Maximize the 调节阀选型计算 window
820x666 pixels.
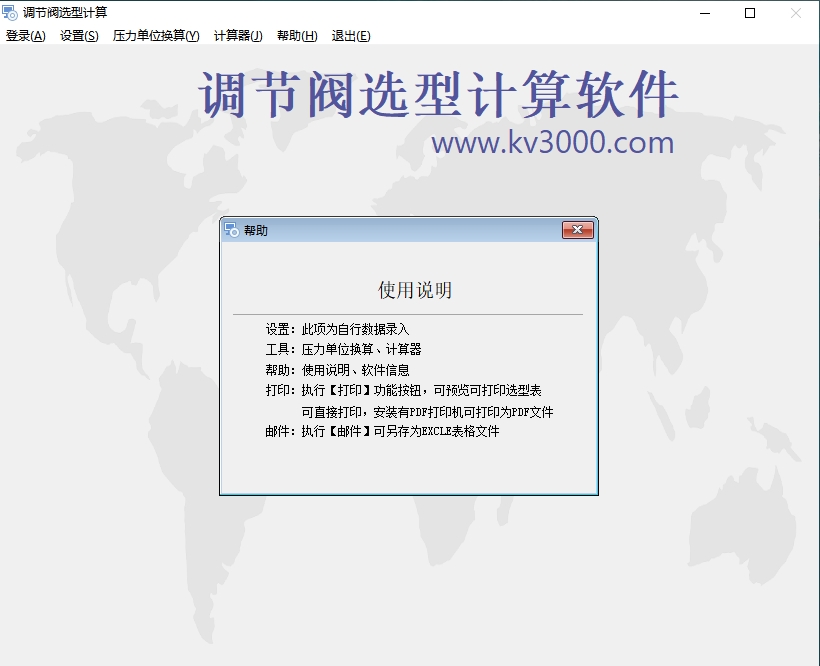pos(750,13)
